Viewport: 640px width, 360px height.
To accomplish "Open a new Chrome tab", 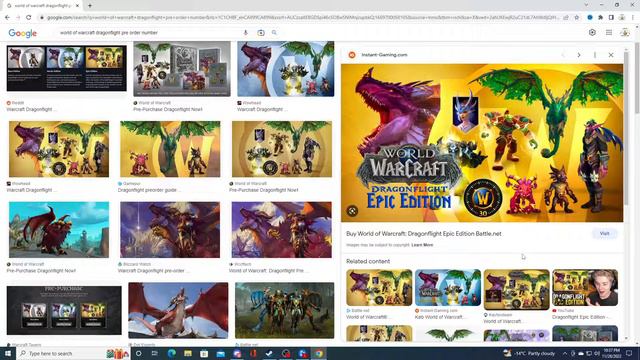I will click(x=90, y=6).
